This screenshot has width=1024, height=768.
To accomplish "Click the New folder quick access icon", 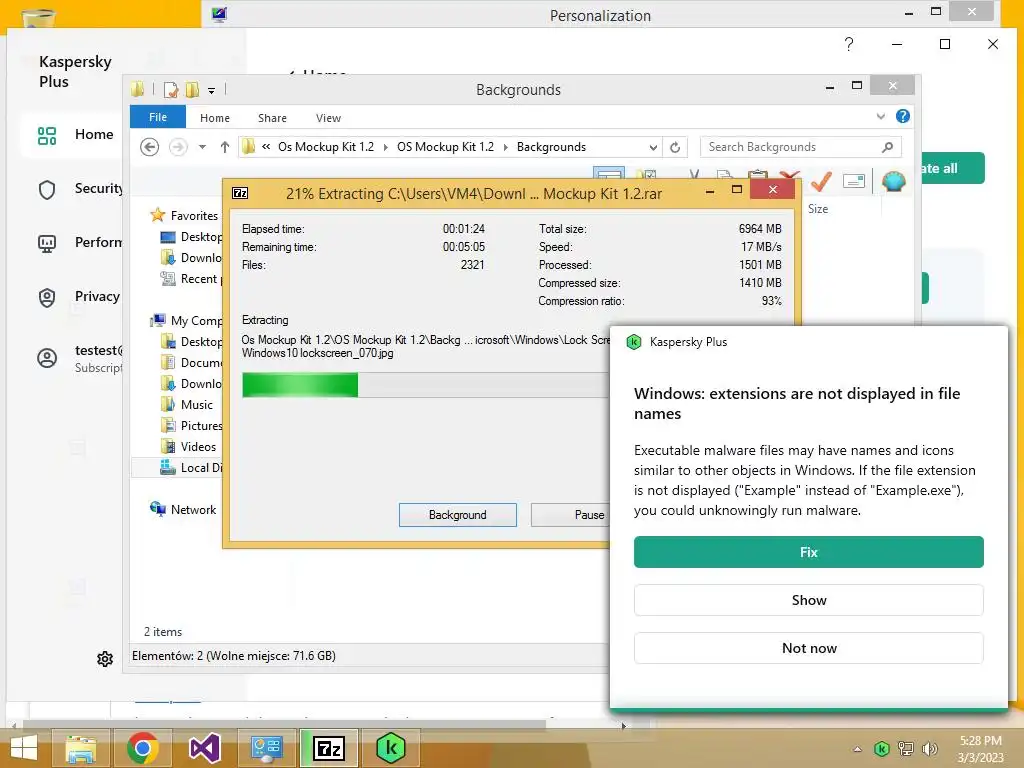I will (192, 89).
